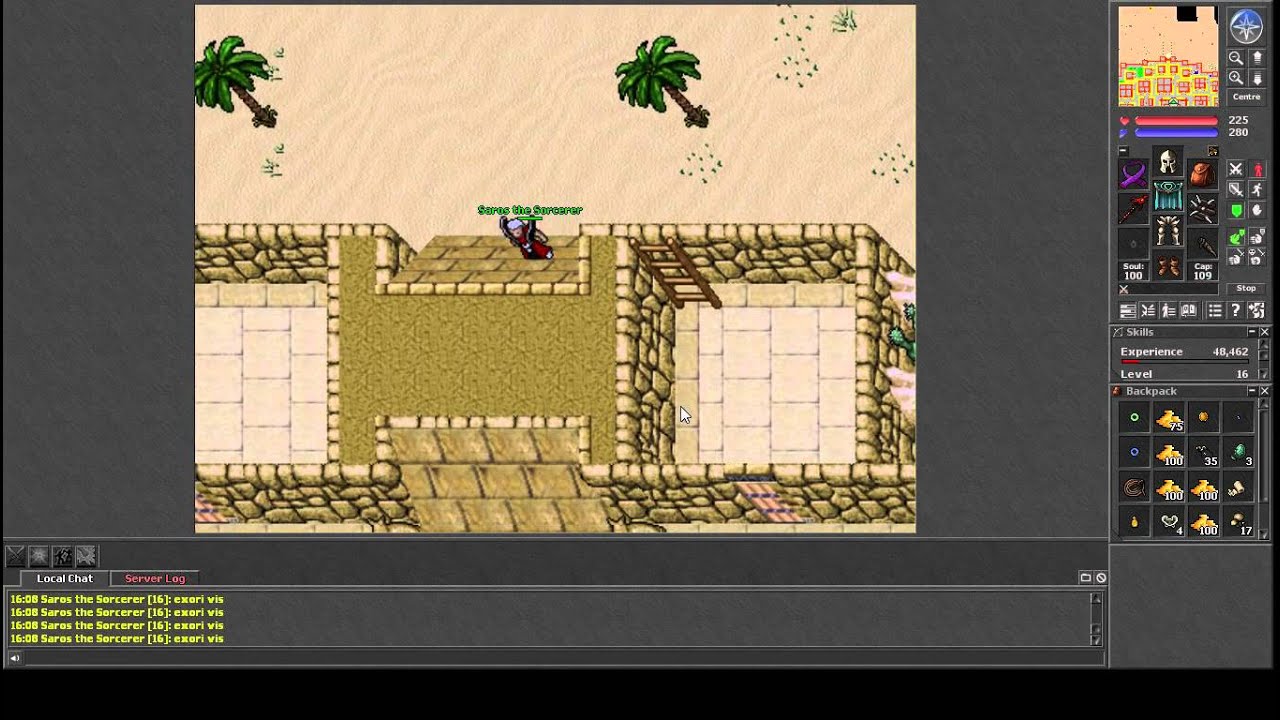Toggle chat volume speaker icon
The image size is (1280, 720).
tap(14, 657)
